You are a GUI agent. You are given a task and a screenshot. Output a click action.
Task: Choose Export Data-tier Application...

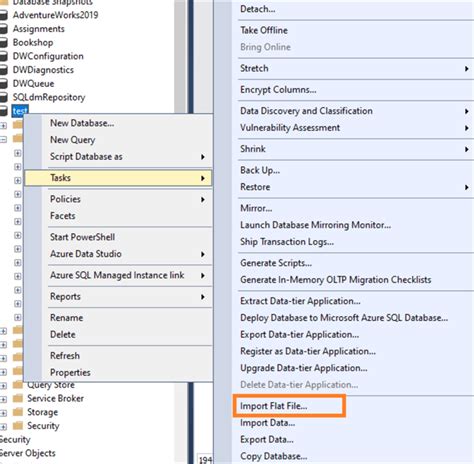coord(345,334)
